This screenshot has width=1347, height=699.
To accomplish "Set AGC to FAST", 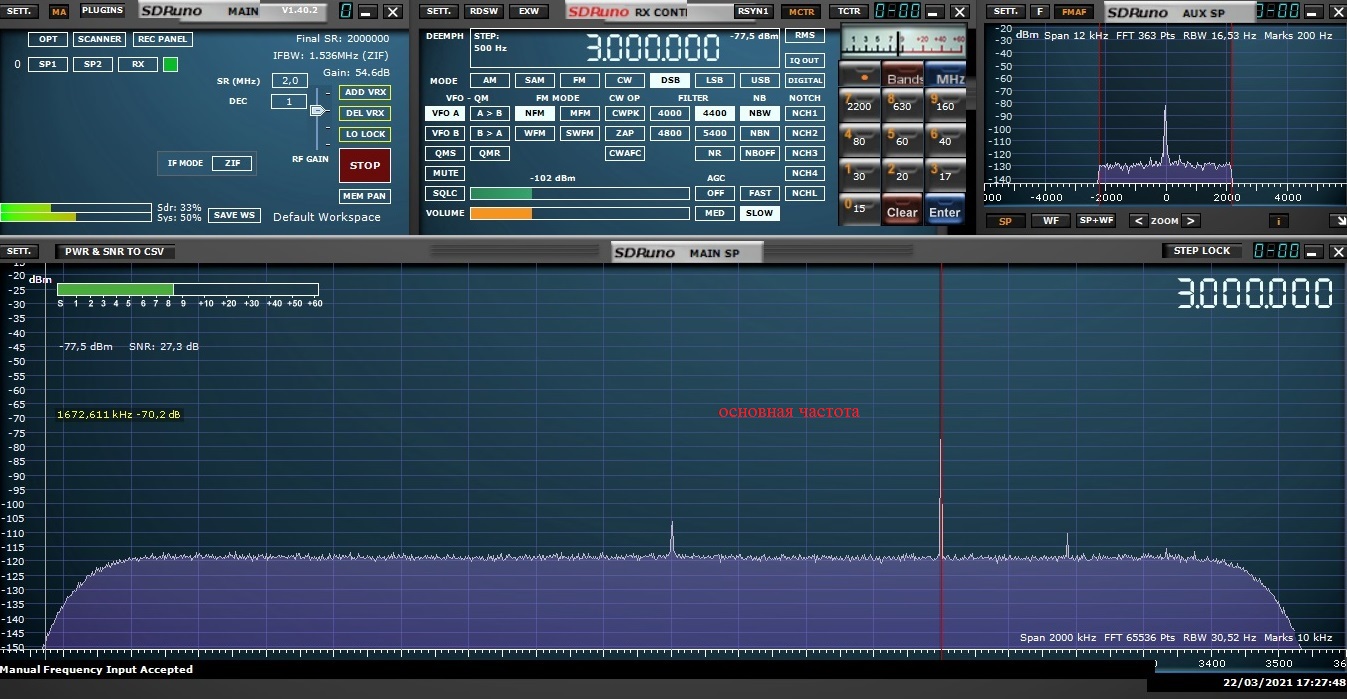I will point(760,193).
